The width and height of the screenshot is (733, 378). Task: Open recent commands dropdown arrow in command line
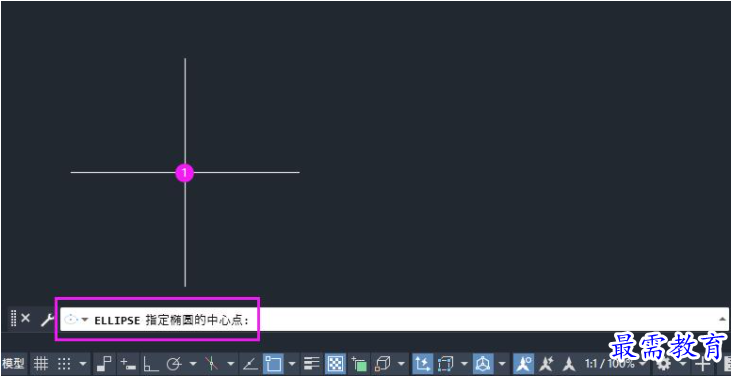click(x=85, y=320)
